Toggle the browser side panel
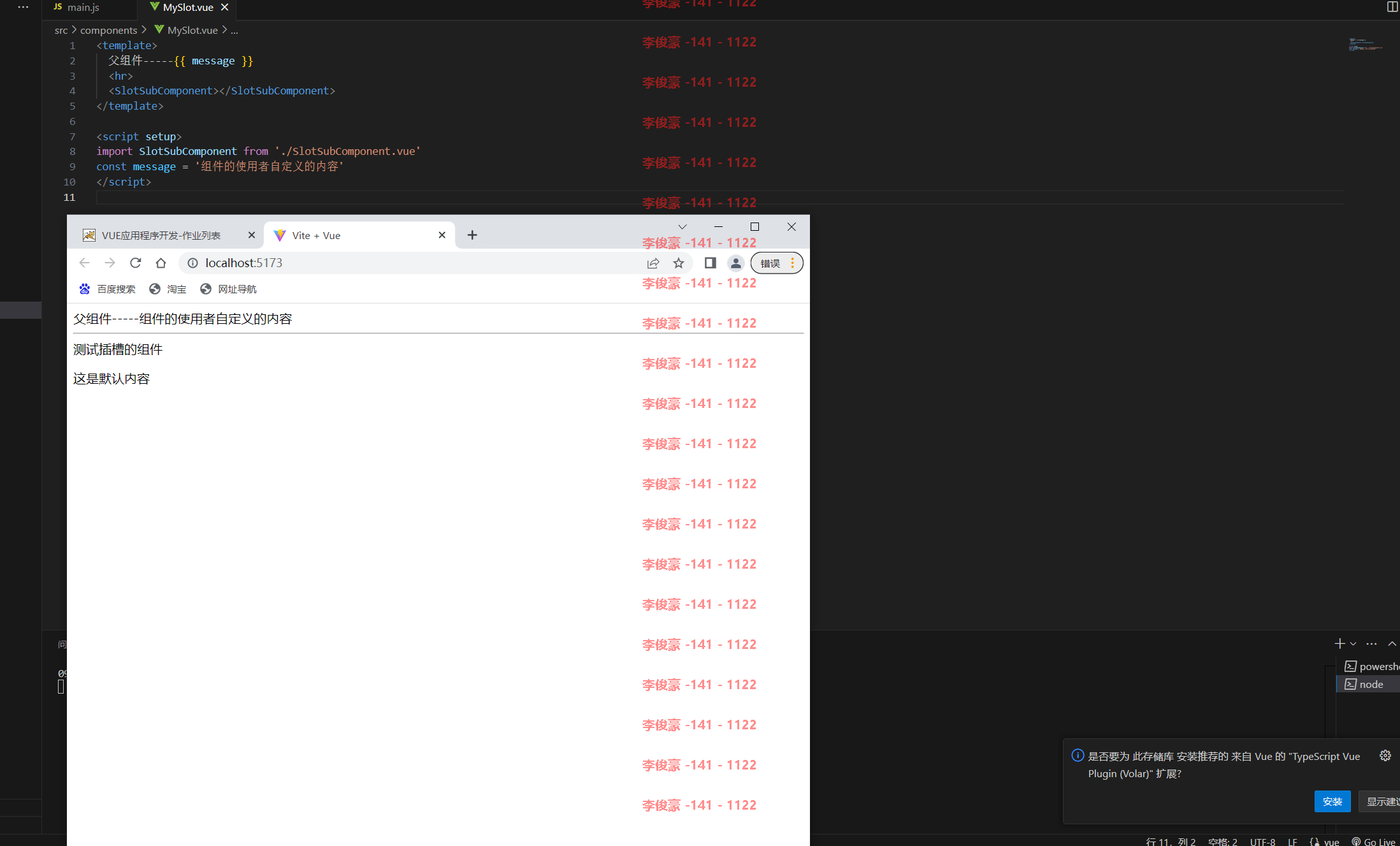Screen dimensions: 1400x846 711,263
